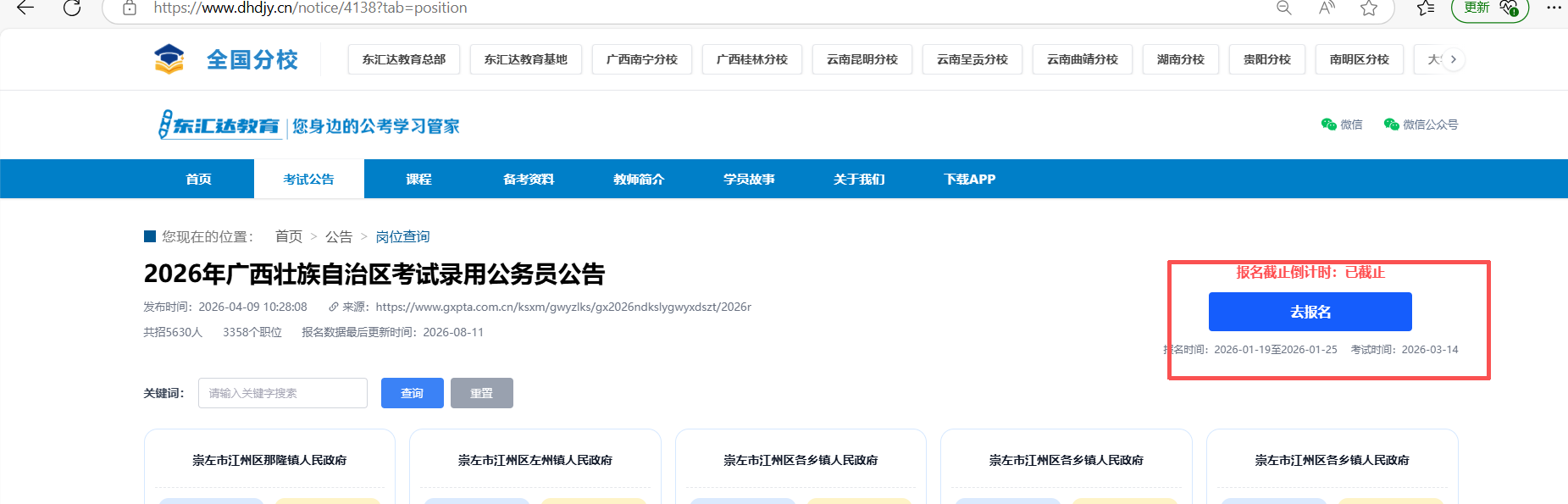The image size is (1568, 504).
Task: Select 广西桂林分校 campus
Action: [752, 59]
